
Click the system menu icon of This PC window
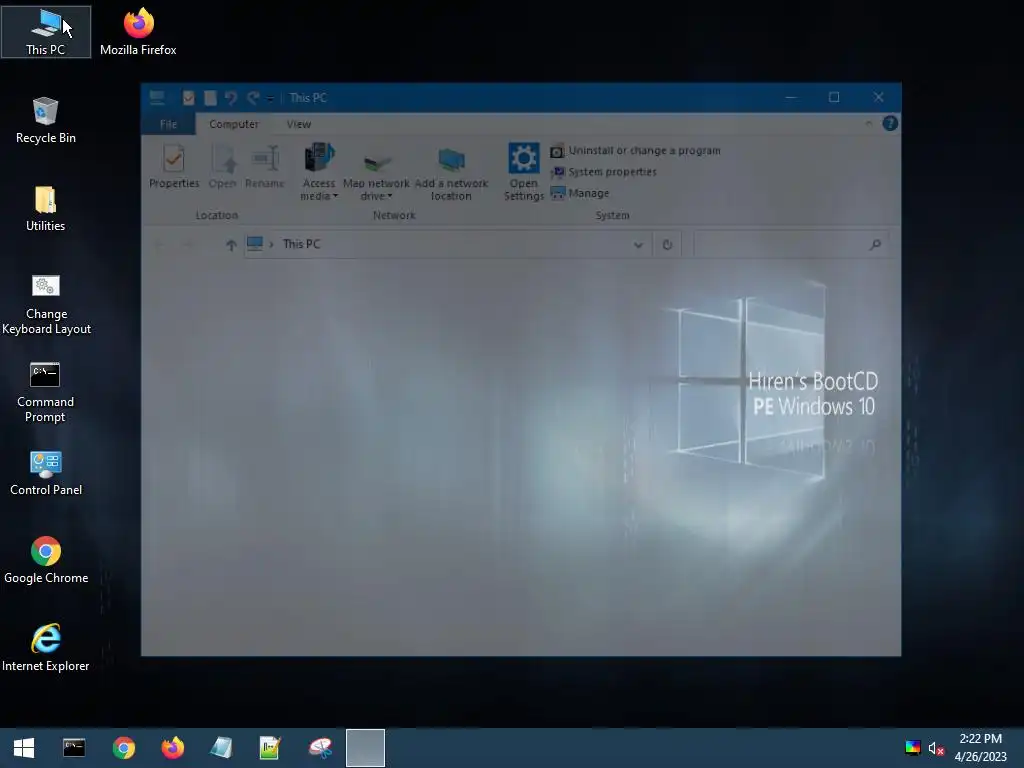click(x=157, y=98)
